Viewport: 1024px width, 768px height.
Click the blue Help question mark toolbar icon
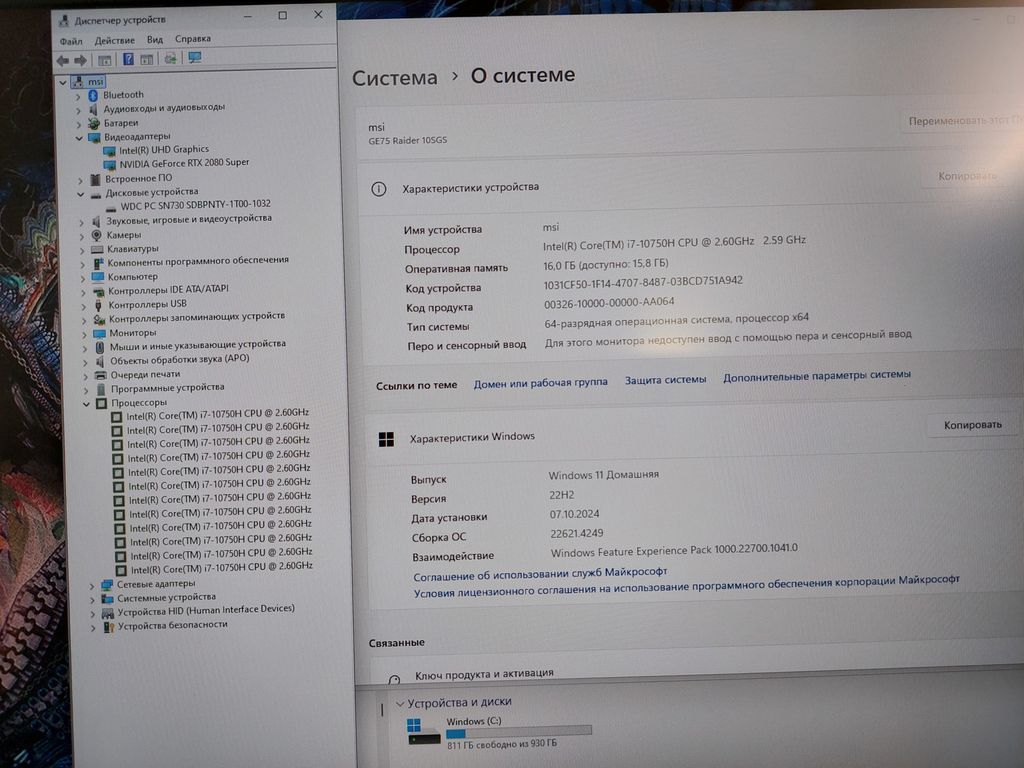pyautogui.click(x=128, y=60)
